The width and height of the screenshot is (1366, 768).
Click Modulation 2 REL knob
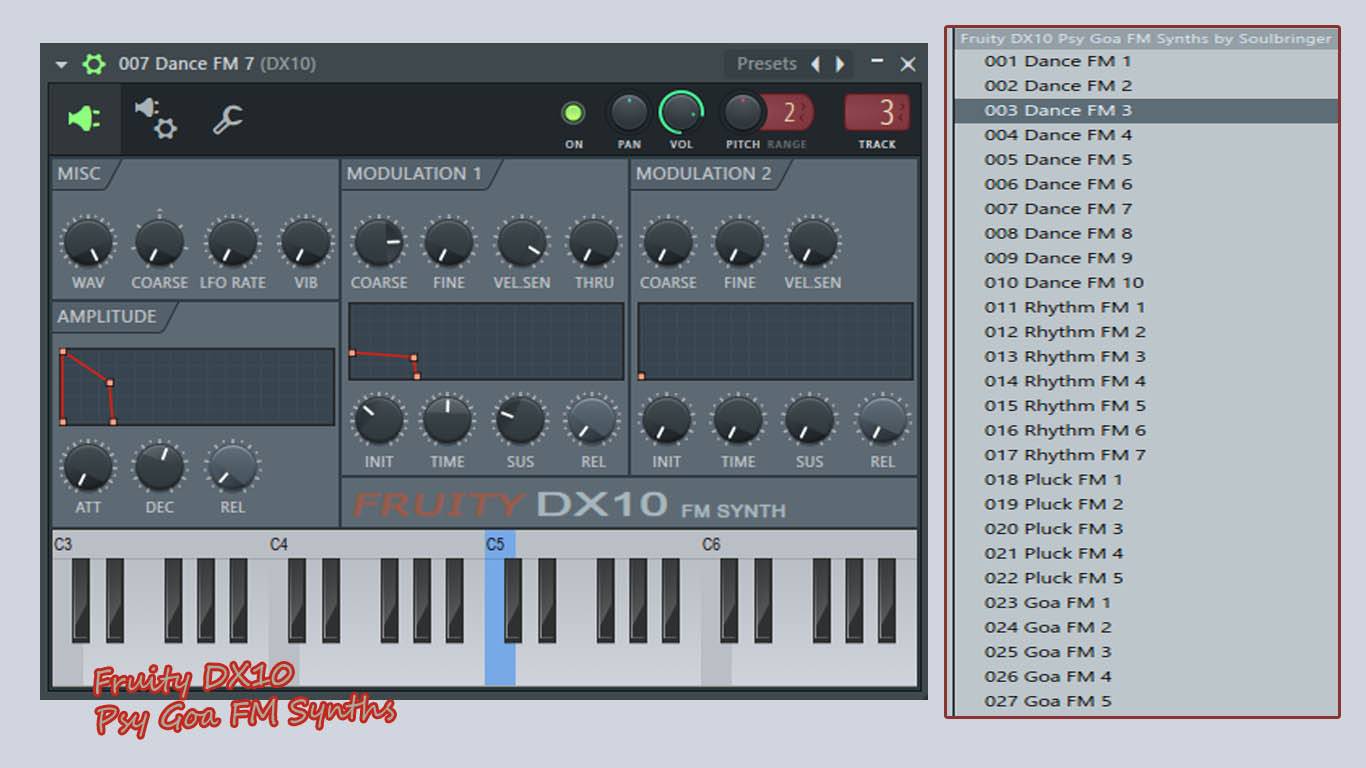tap(883, 421)
